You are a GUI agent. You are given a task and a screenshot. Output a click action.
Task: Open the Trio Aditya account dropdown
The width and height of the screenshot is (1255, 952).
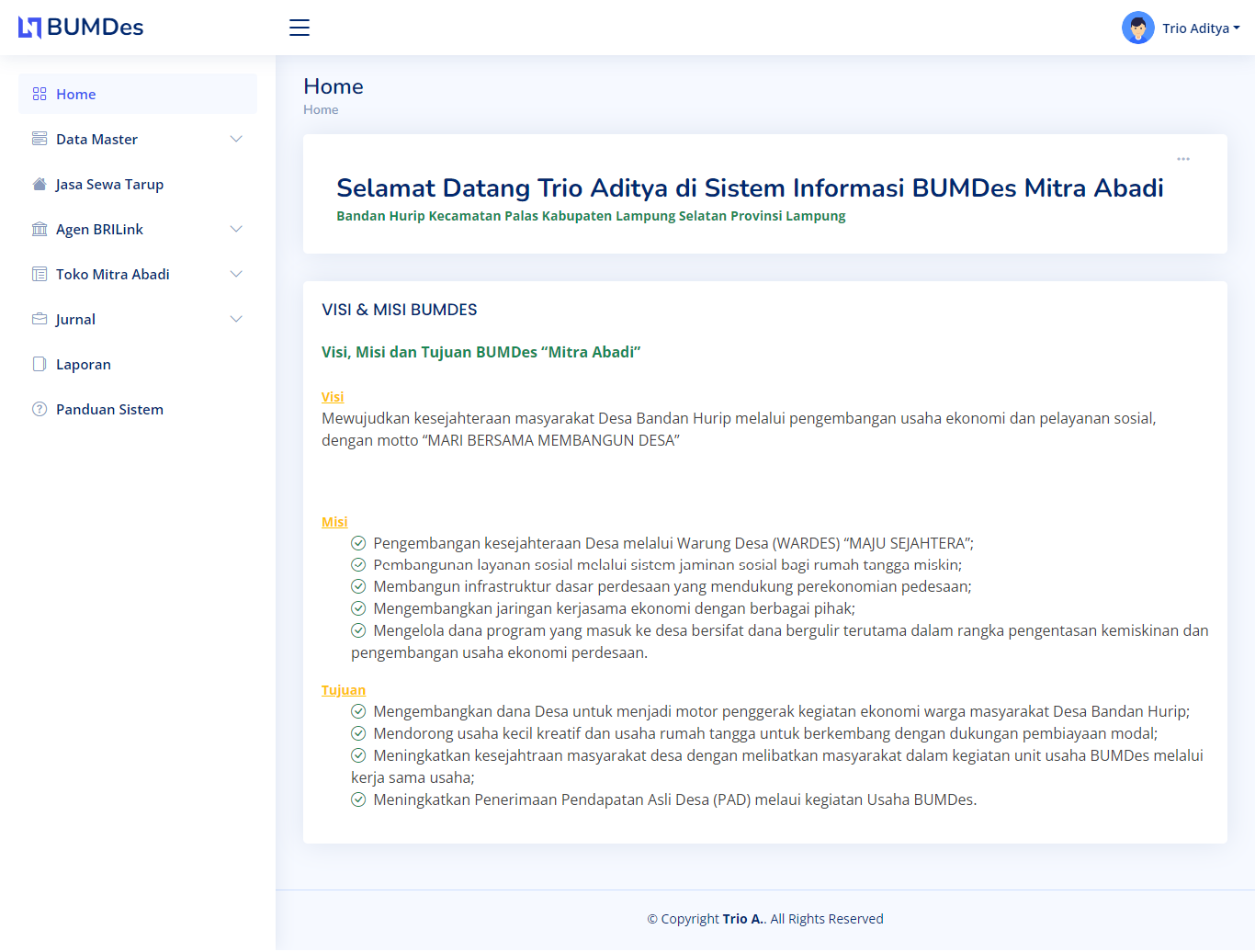click(1200, 28)
